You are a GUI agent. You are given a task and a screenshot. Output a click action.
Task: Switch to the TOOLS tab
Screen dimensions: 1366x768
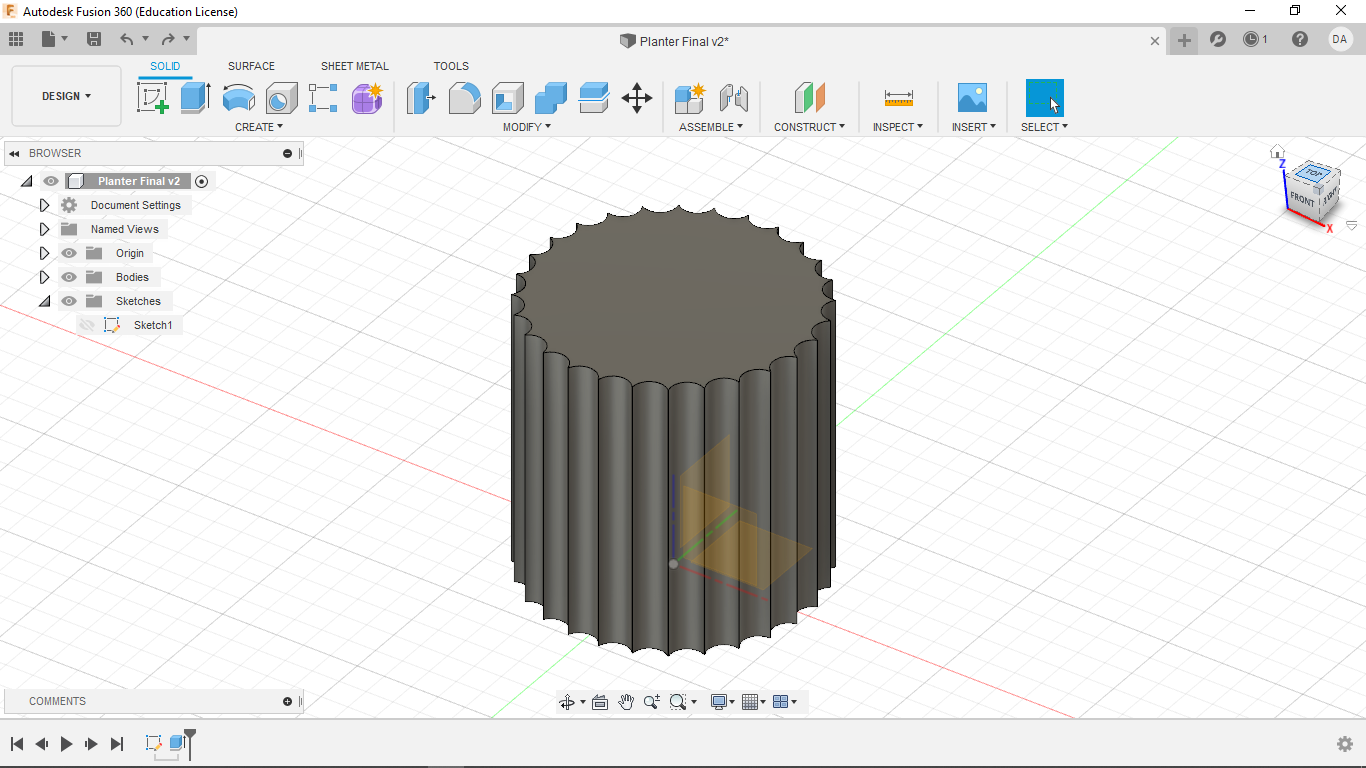click(x=451, y=66)
